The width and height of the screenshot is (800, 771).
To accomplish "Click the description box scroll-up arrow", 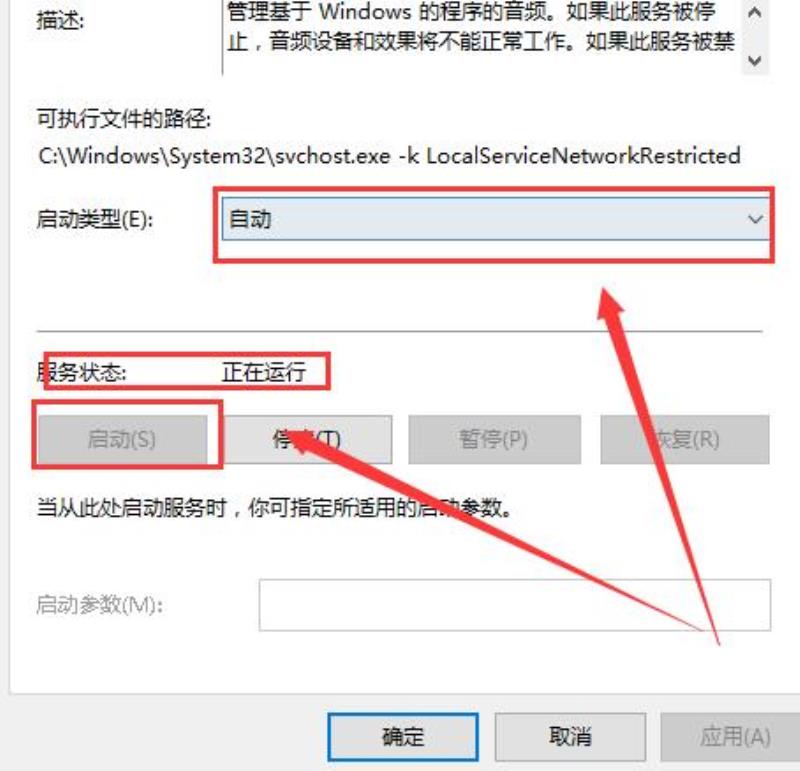I will click(755, 12).
